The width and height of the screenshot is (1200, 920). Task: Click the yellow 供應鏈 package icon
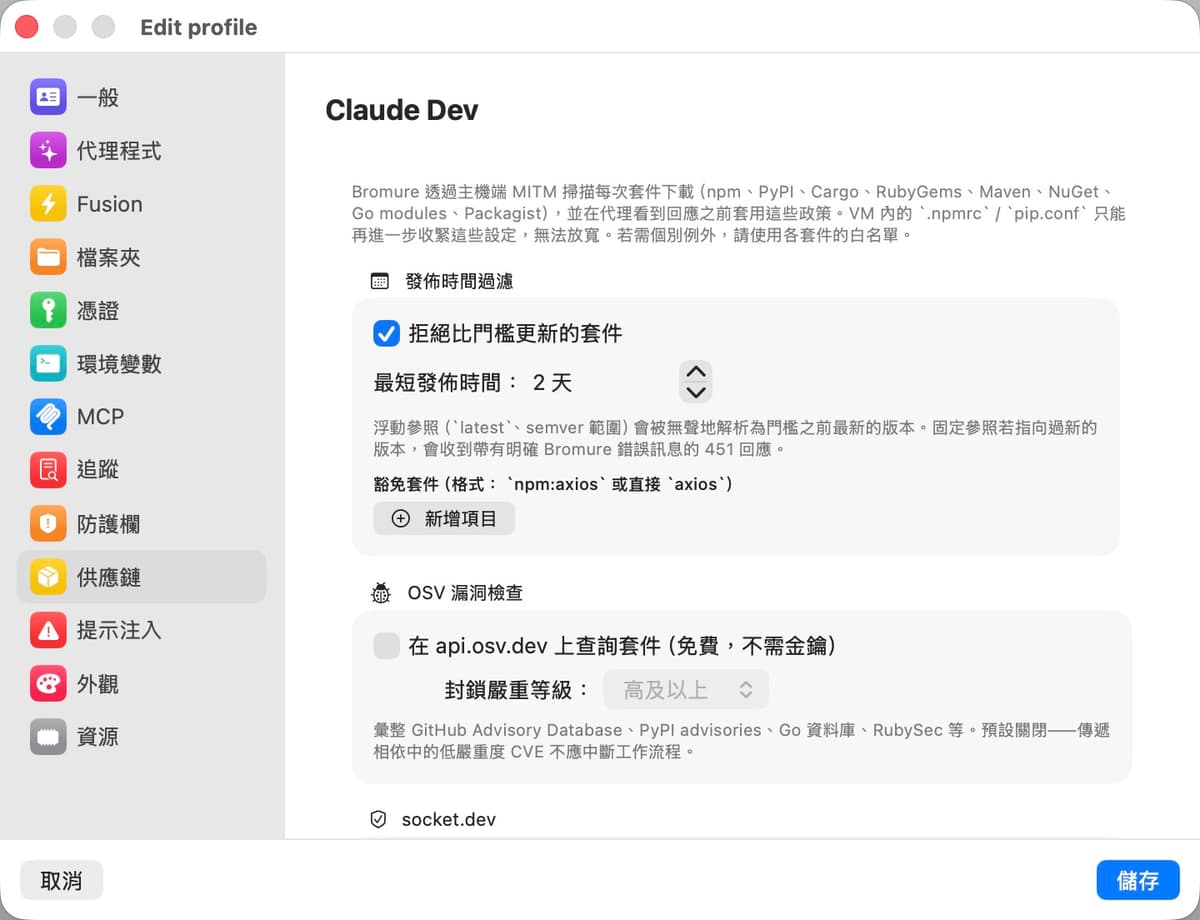pos(48,577)
